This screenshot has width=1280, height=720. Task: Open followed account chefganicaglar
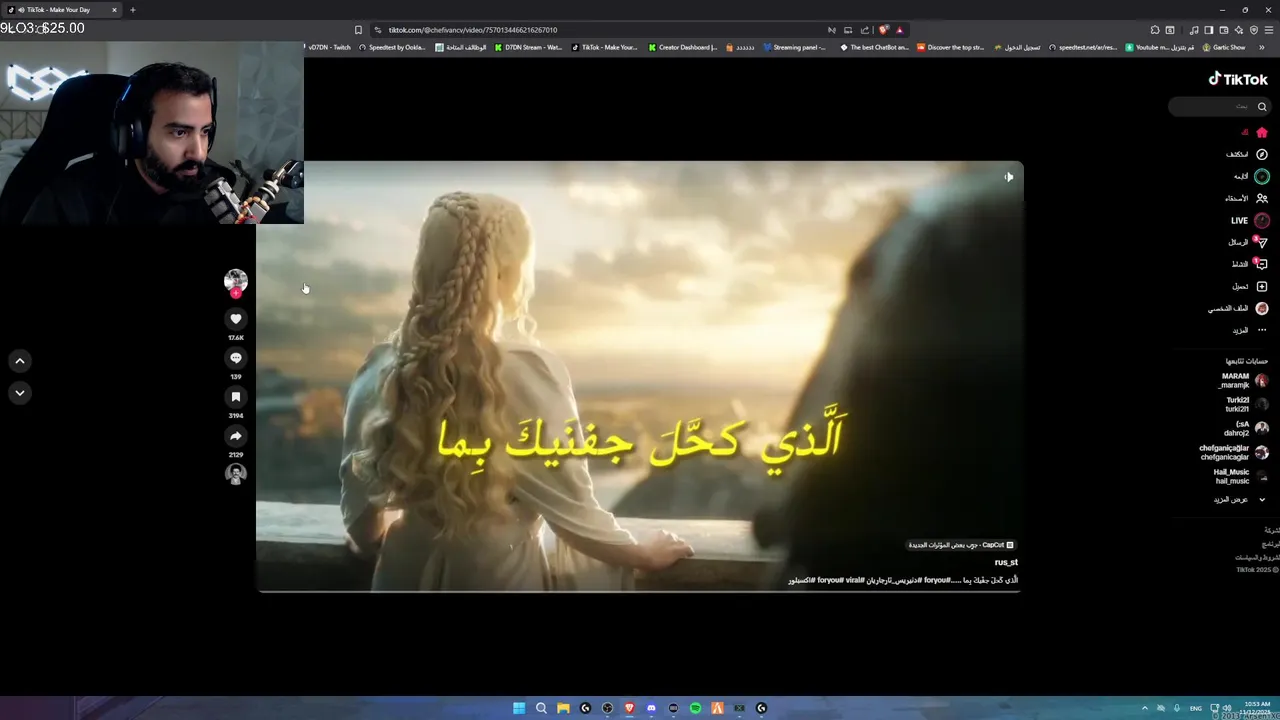tap(1233, 452)
